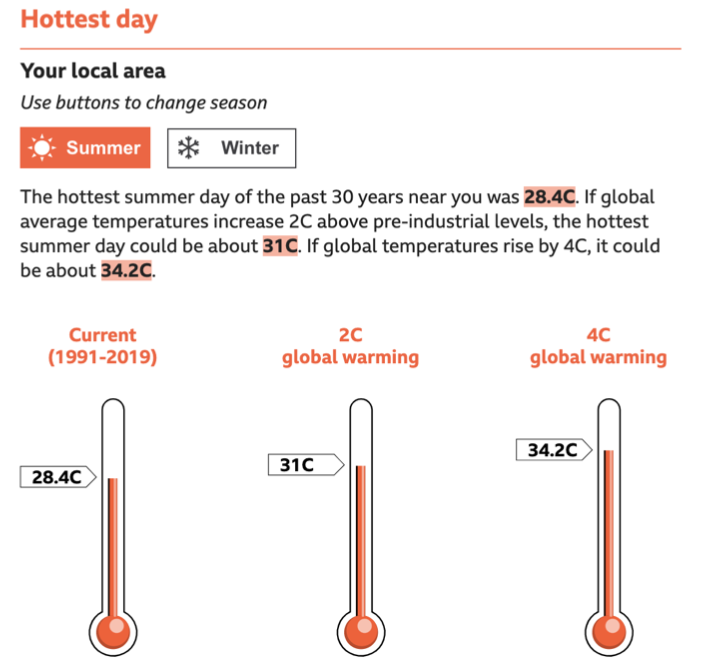Viewport: 706px width, 662px height.
Task: Click the highlighted 34.2C value in paragraph
Action: 126,271
